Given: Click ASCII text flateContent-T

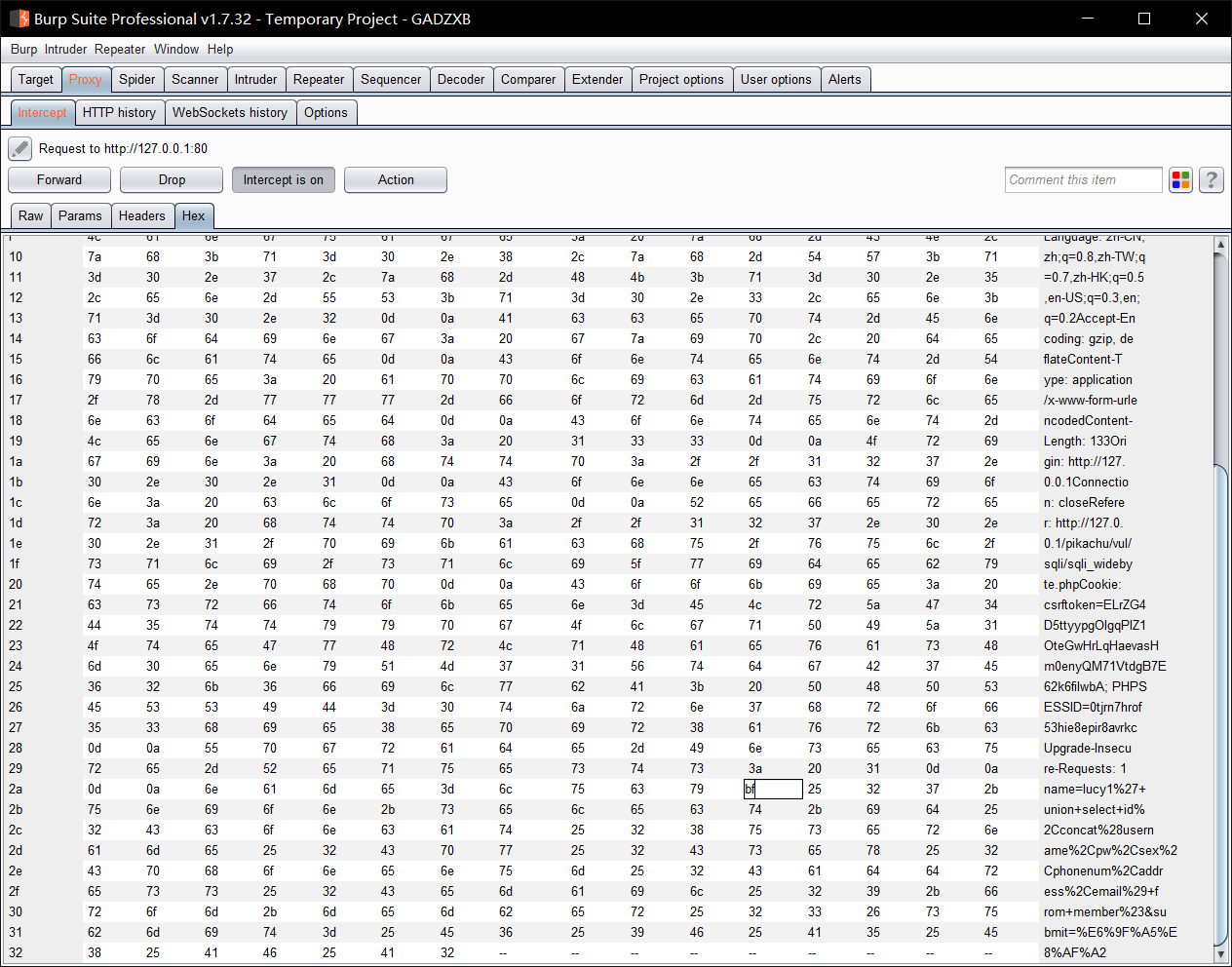Looking at the screenshot, I should pos(1083,359).
